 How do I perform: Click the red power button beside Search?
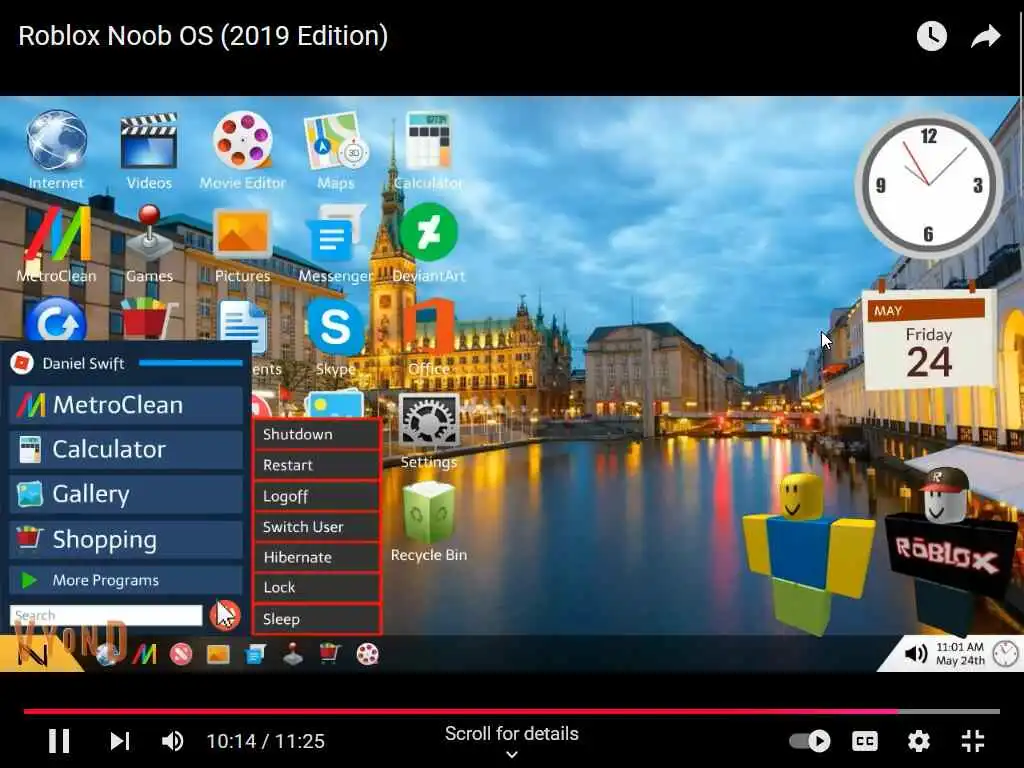225,615
